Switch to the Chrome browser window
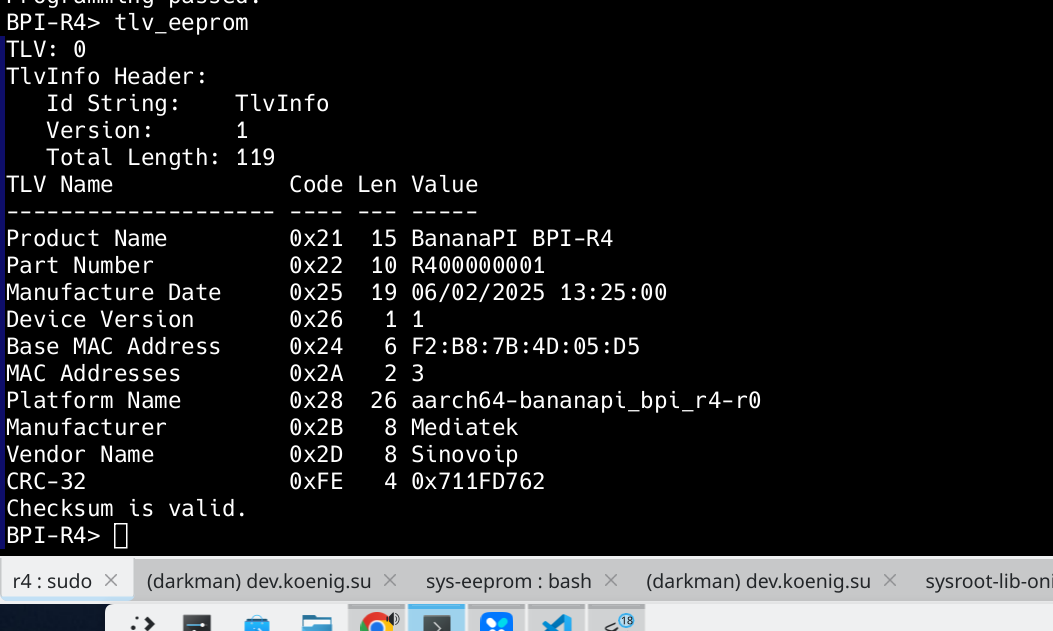Image resolution: width=1053 pixels, height=631 pixels. [377, 620]
